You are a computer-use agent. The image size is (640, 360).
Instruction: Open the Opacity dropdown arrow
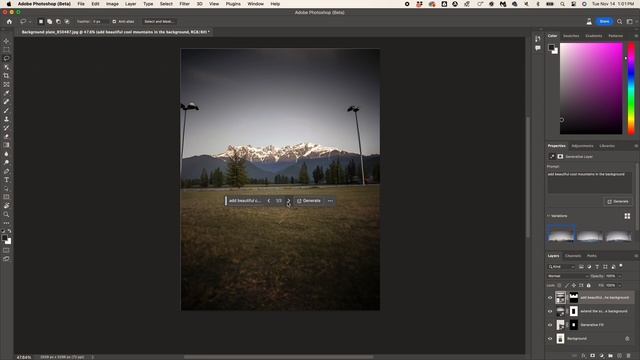pyautogui.click(x=620, y=276)
